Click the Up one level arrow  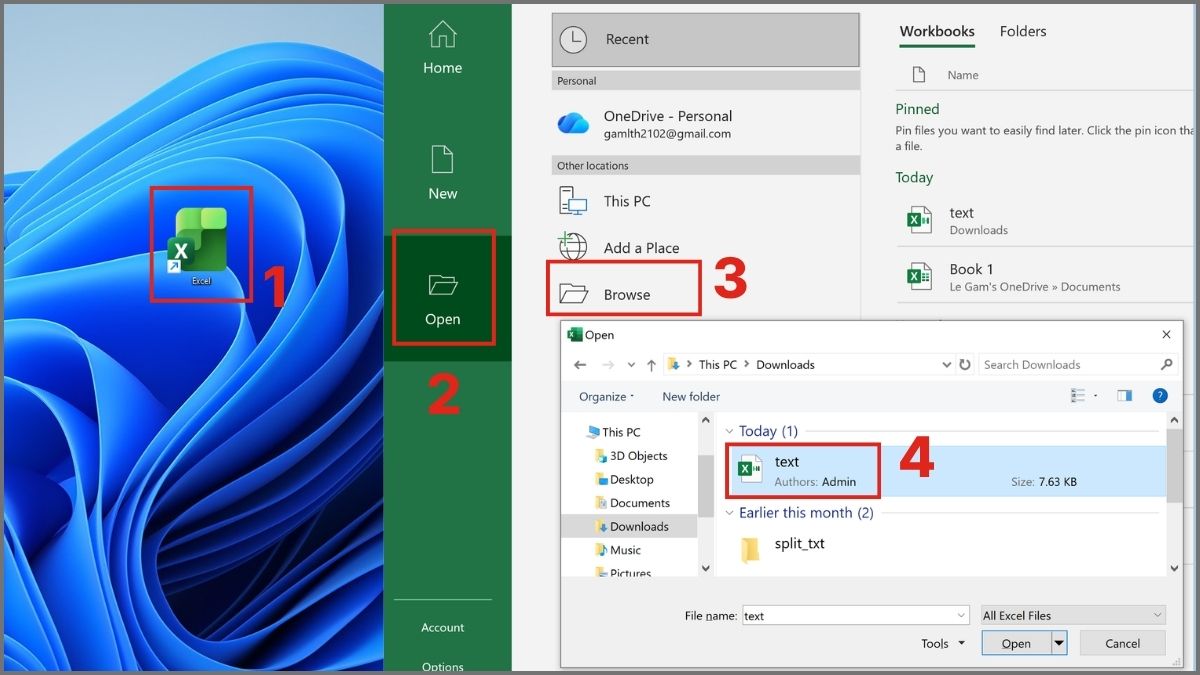[651, 365]
